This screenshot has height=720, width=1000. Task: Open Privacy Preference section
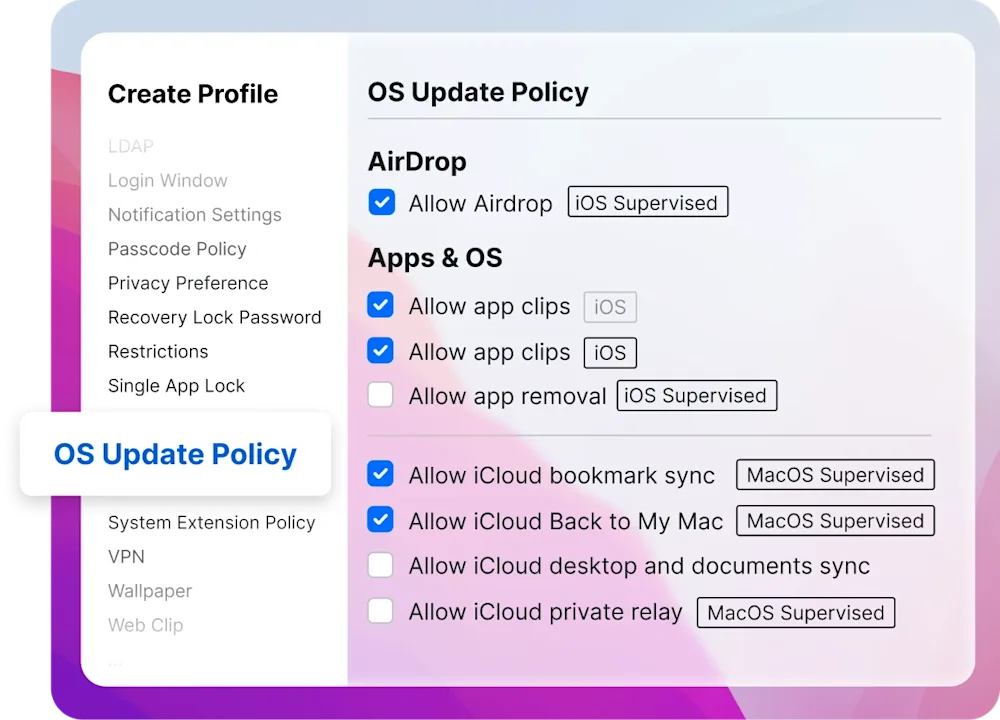tap(188, 283)
